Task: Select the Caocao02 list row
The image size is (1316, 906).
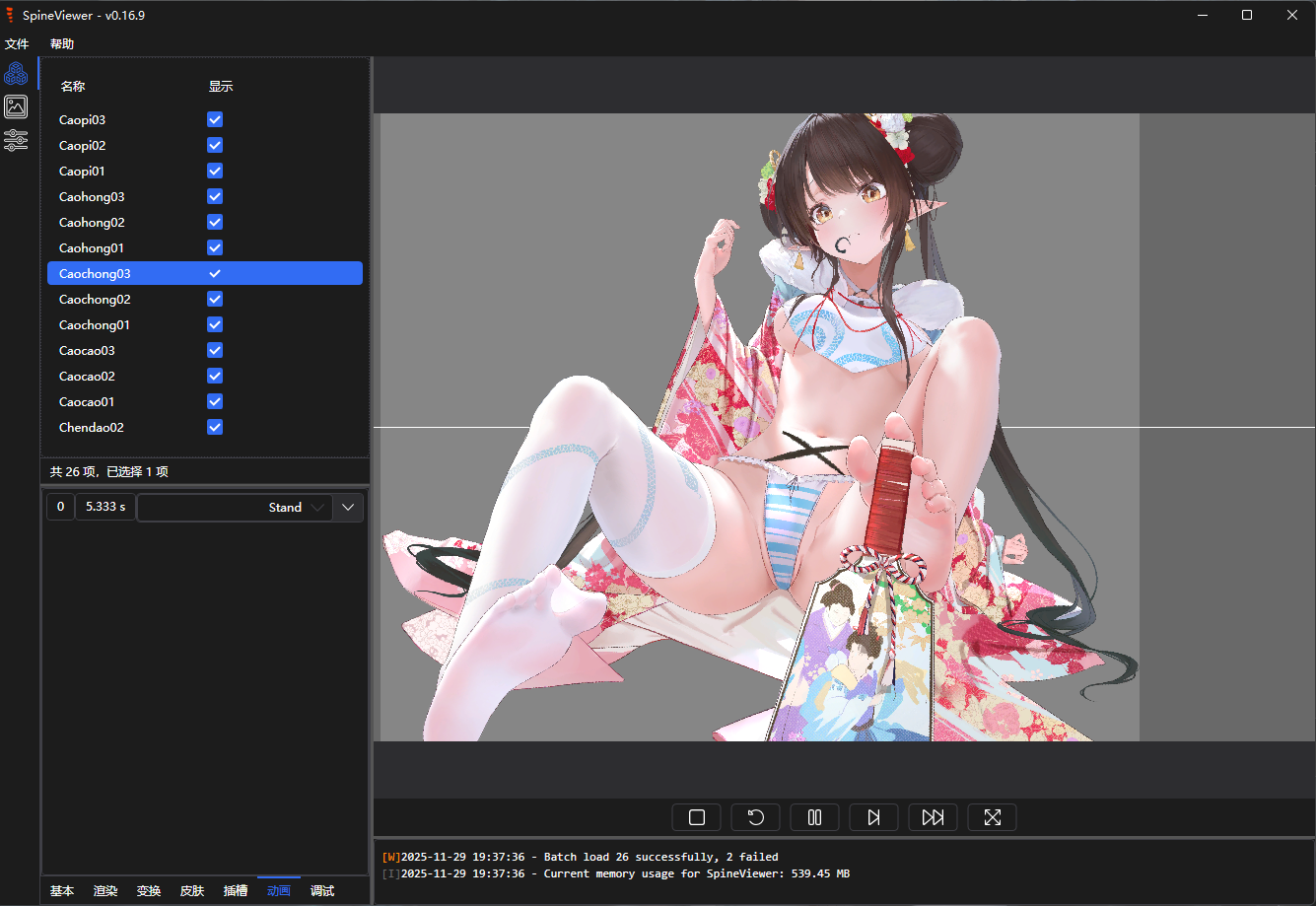Action: pos(205,376)
